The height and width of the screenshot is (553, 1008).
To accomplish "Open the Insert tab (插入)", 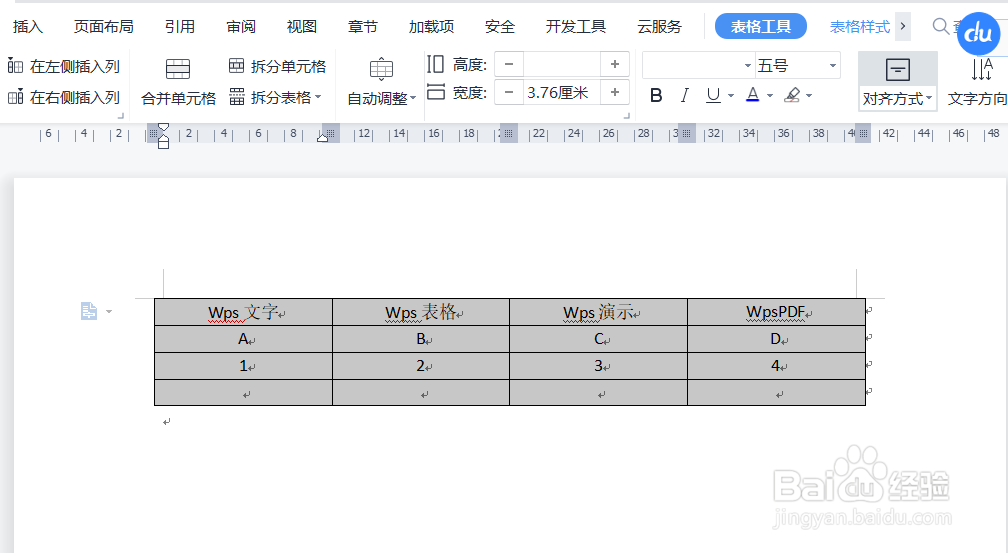I will tap(28, 26).
